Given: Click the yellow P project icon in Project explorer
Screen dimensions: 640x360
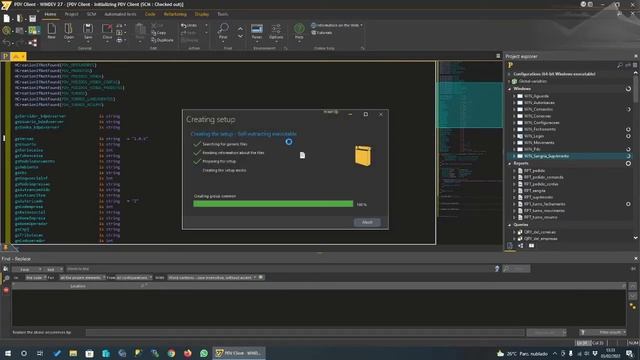Looking at the screenshot, I should (x=510, y=65).
